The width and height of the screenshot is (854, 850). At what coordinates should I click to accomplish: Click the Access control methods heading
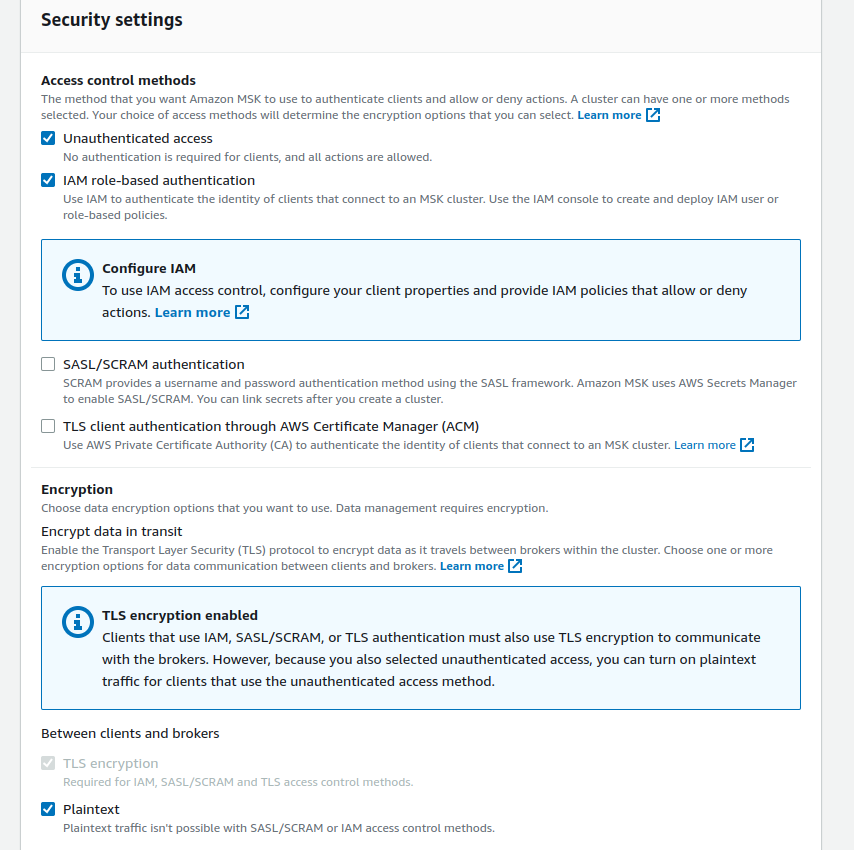[x=118, y=80]
